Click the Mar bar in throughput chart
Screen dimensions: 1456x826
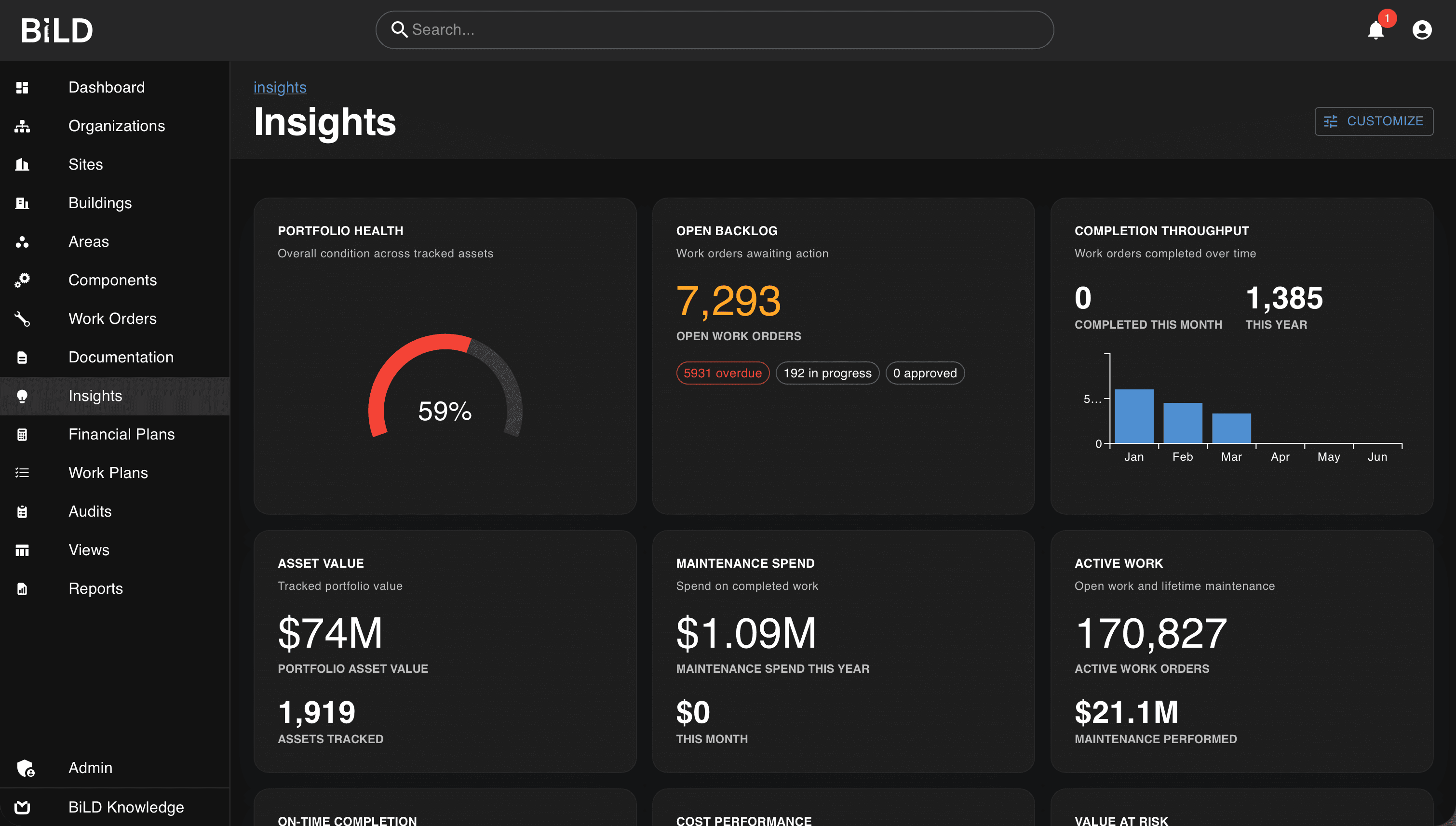coord(1231,428)
